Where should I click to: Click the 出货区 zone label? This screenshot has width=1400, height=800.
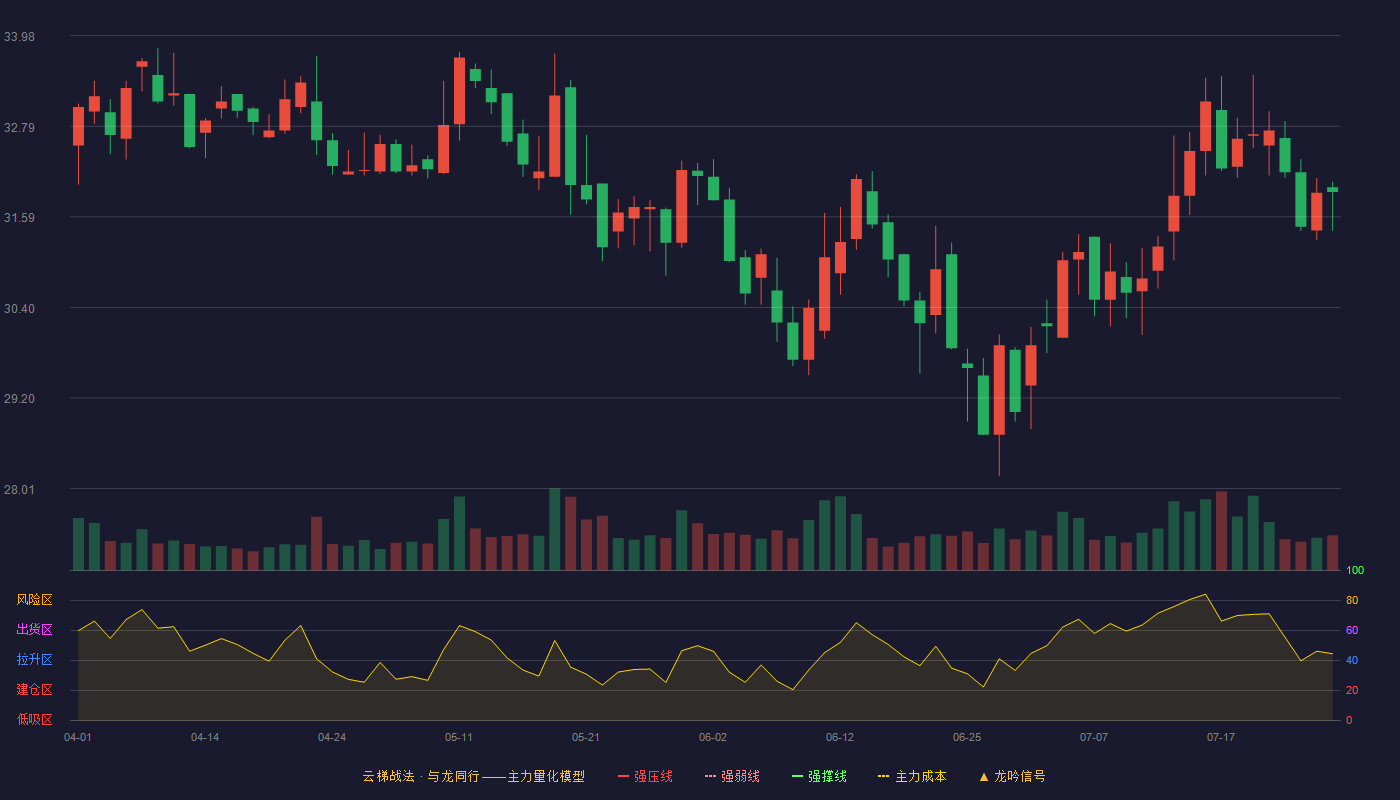point(34,630)
